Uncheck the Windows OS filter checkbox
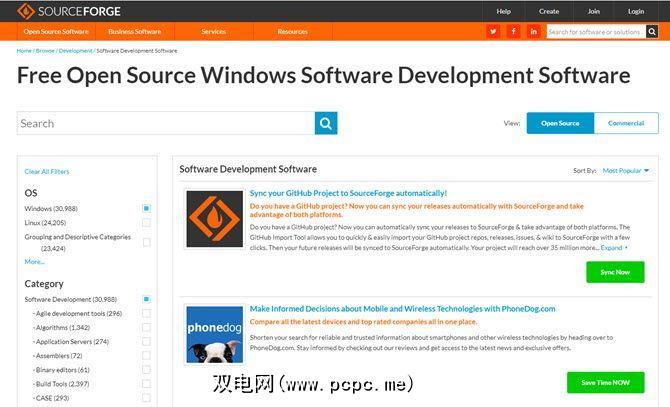Screen dimensions: 670x407 pos(146,208)
